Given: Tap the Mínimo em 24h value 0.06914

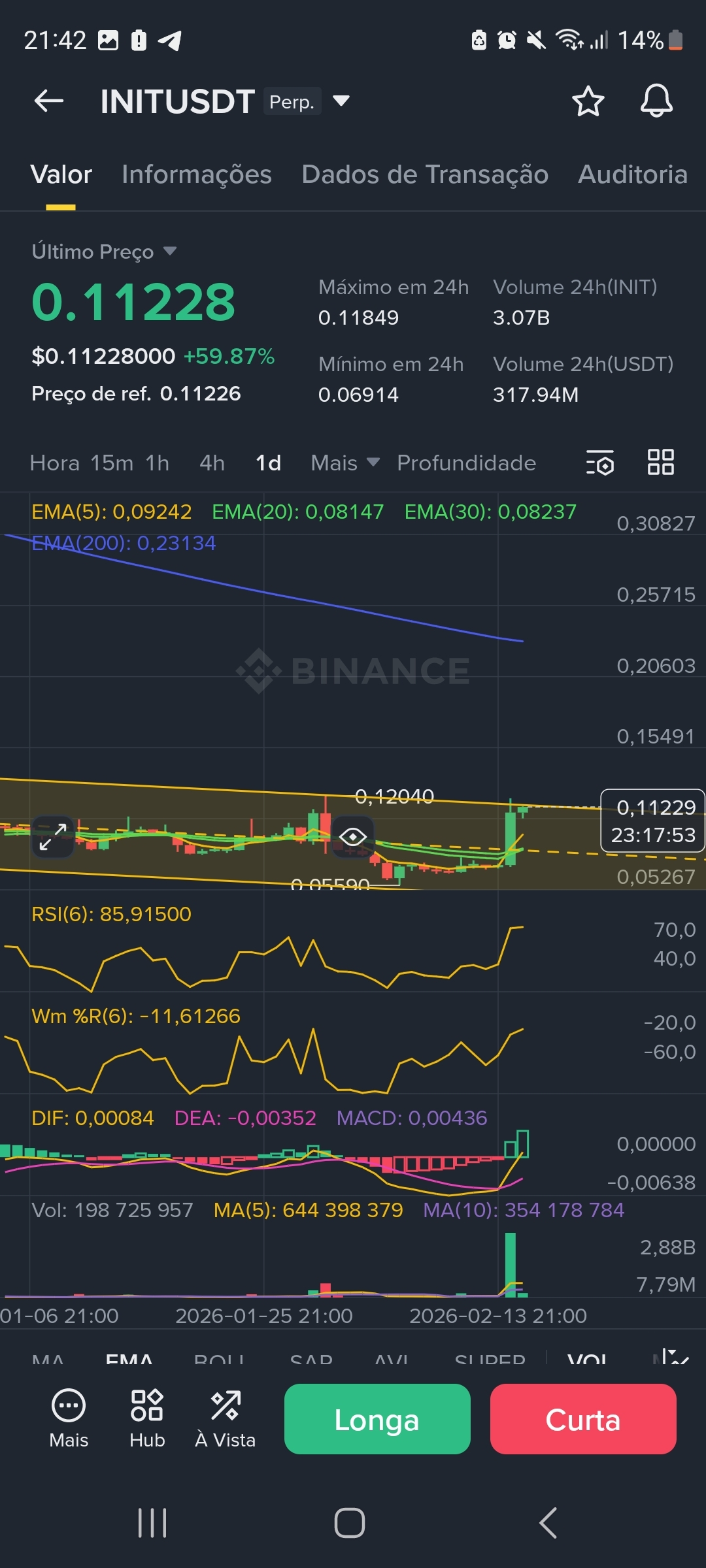Looking at the screenshot, I should tap(358, 395).
